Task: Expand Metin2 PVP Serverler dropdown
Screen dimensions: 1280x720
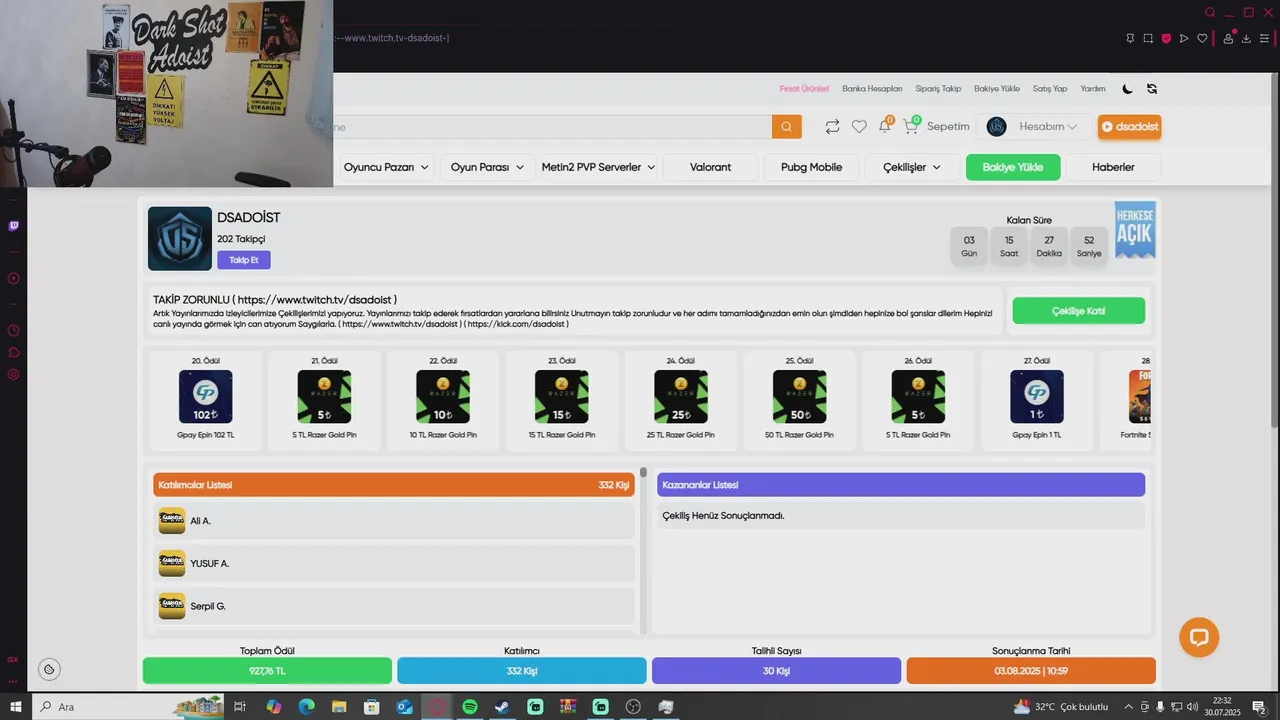Action: (598, 167)
